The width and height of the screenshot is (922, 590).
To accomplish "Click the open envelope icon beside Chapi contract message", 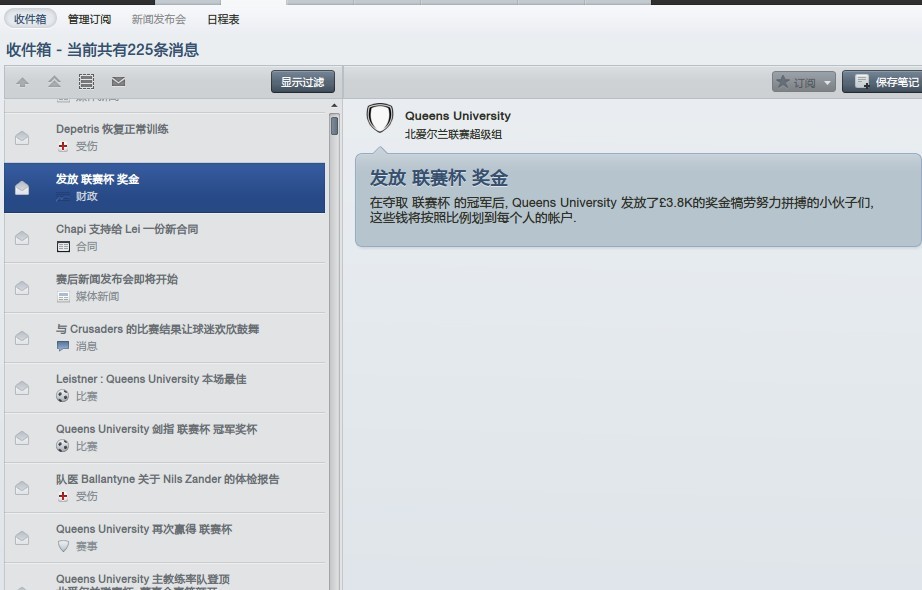I will [x=22, y=238].
